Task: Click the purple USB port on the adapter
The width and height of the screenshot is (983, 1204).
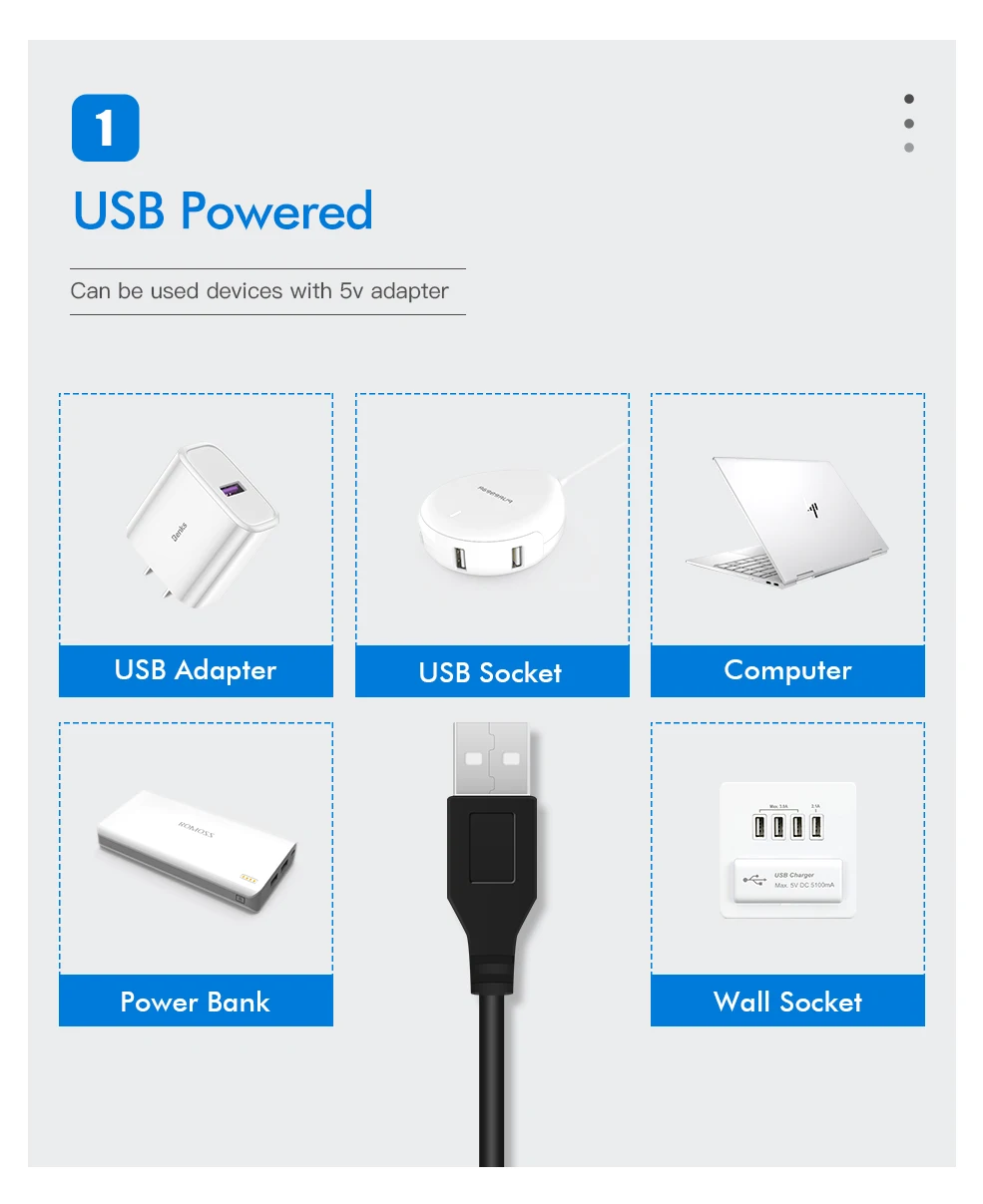Action: pos(231,491)
